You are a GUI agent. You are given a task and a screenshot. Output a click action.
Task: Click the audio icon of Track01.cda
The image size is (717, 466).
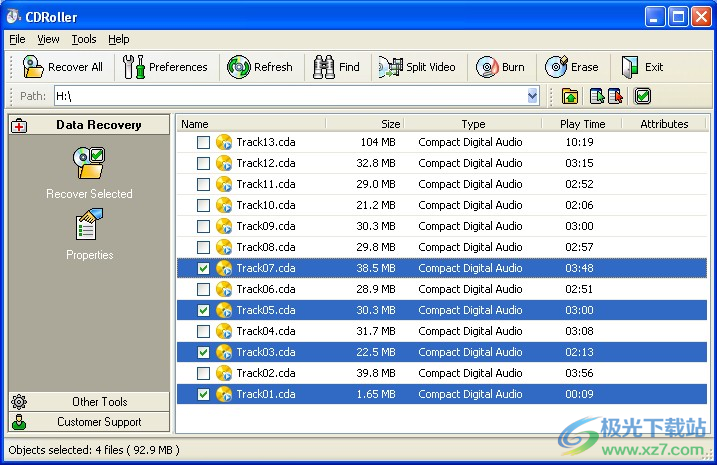[224, 395]
